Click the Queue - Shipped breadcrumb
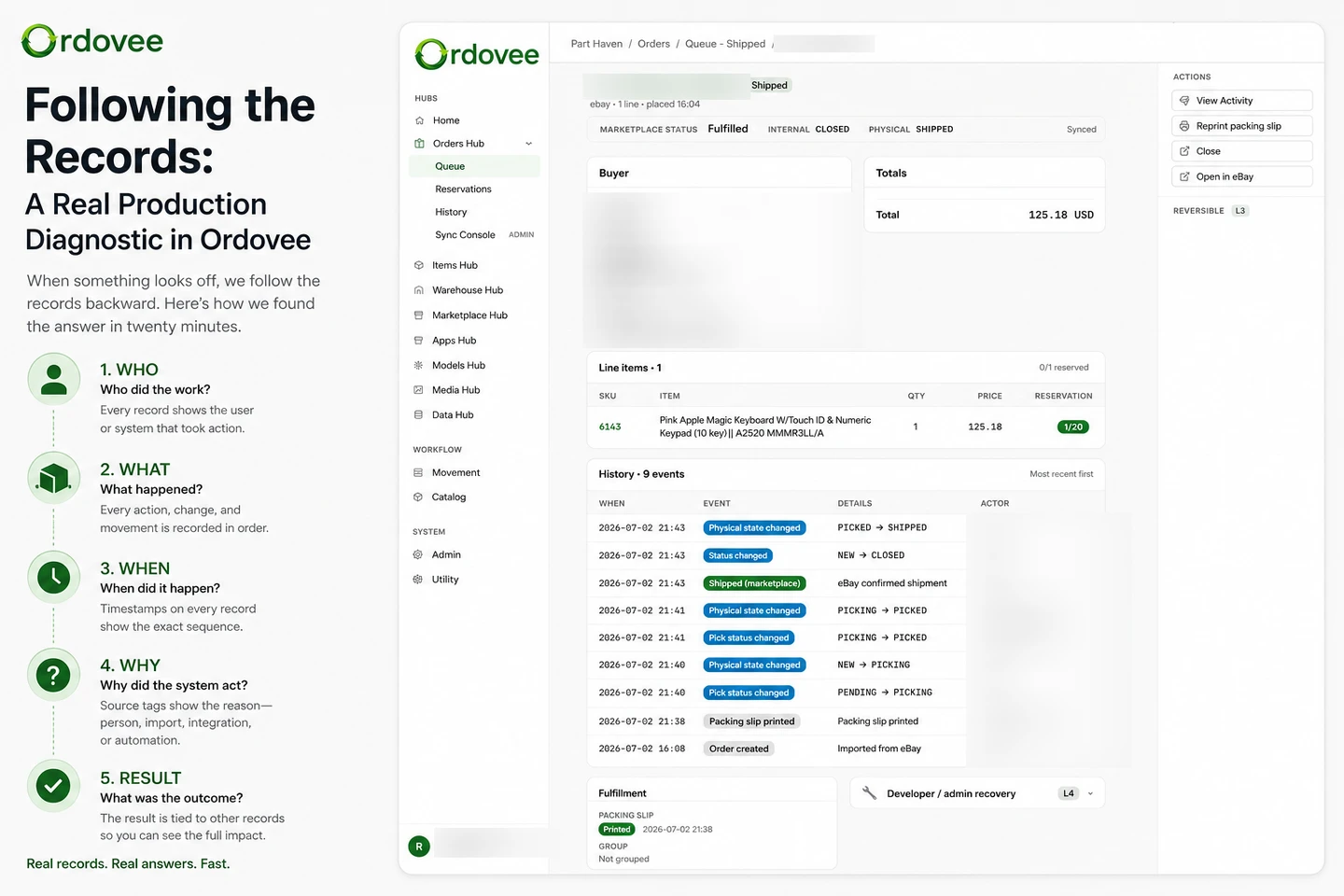This screenshot has height=896, width=1344. coord(725,44)
